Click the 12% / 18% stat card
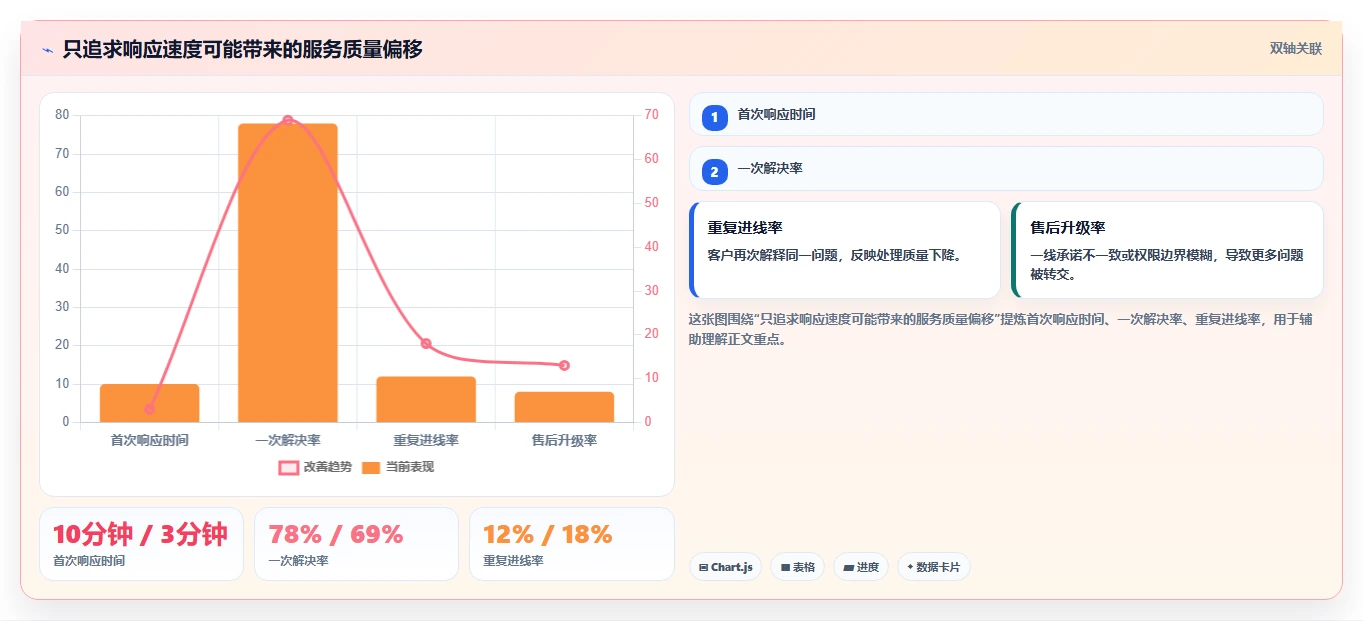This screenshot has height=621, width=1363. 571,544
